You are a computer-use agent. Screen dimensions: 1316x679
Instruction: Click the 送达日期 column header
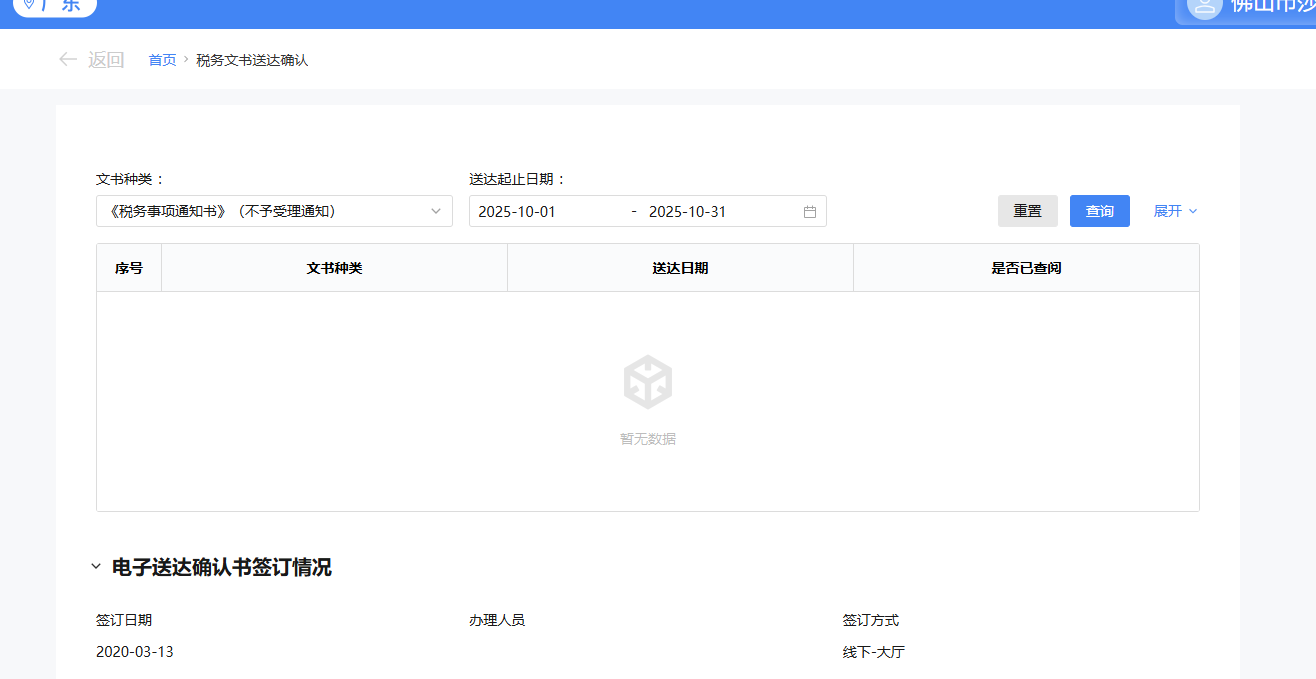coord(680,268)
